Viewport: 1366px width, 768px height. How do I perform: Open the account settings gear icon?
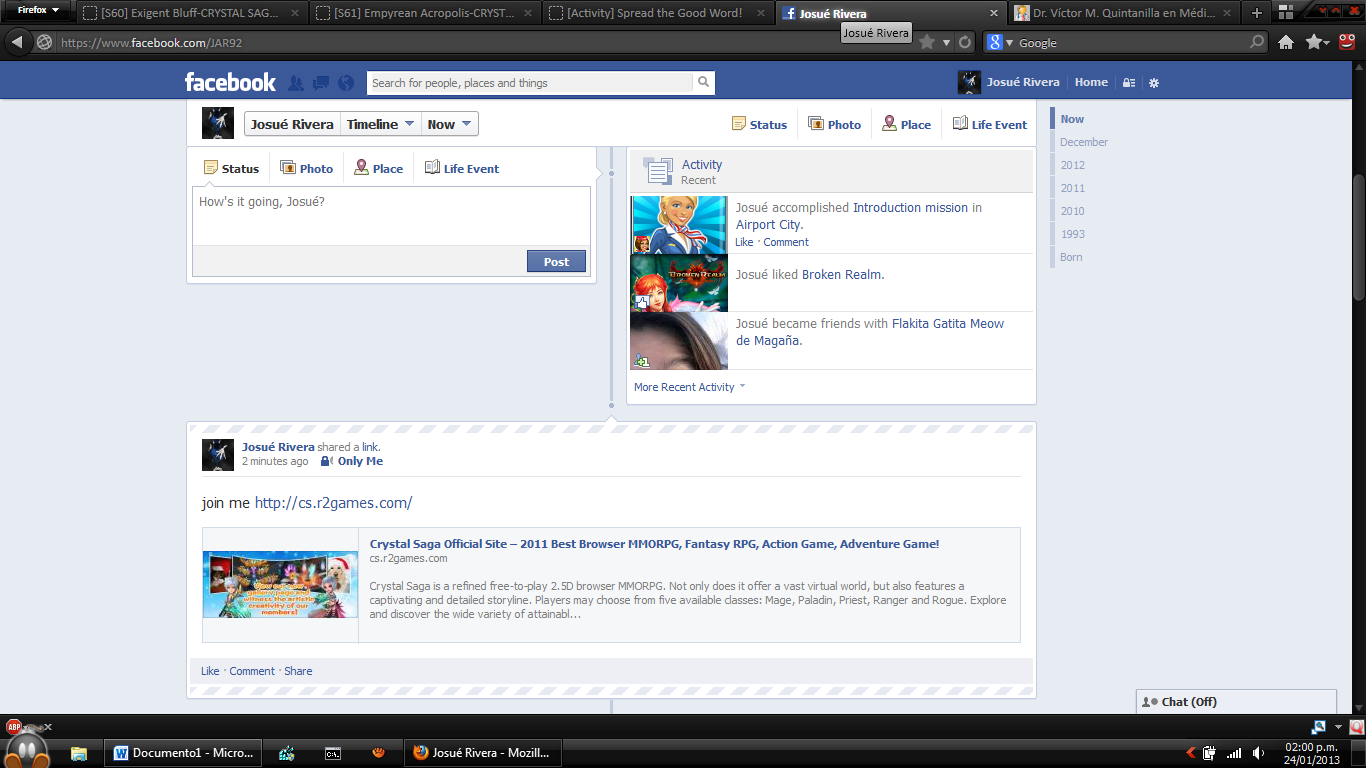coord(1153,83)
